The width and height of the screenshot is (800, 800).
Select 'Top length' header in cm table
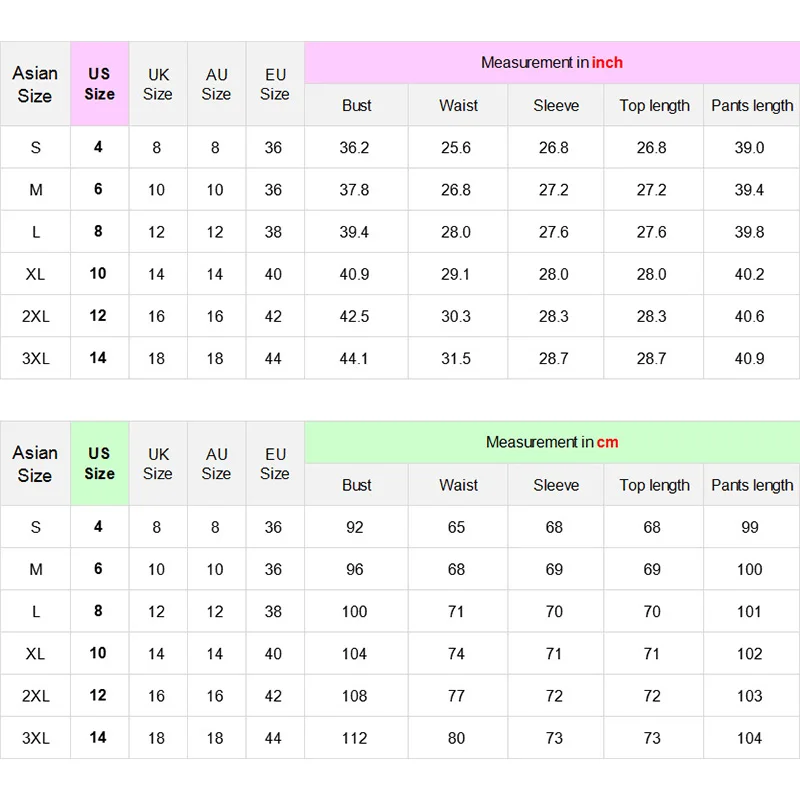click(x=654, y=485)
